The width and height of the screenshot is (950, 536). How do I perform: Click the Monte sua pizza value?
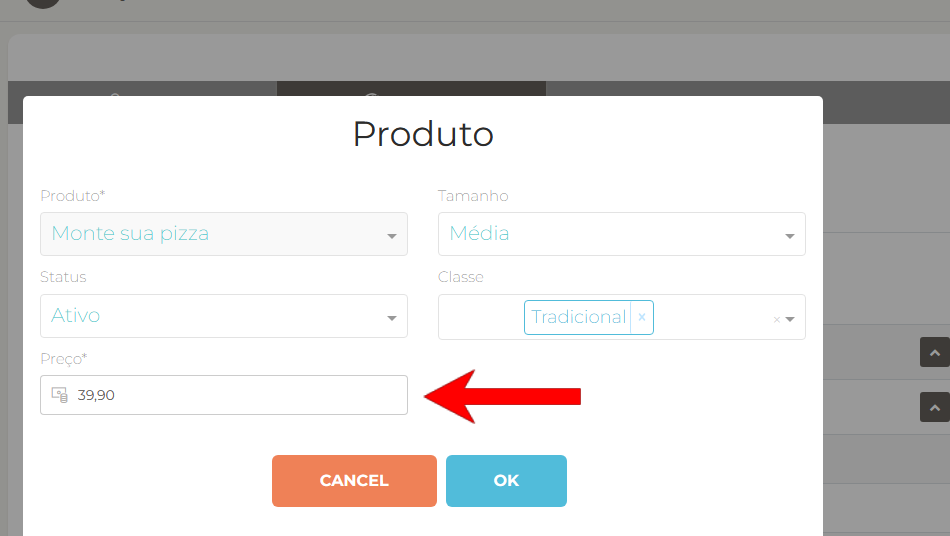[x=130, y=233]
